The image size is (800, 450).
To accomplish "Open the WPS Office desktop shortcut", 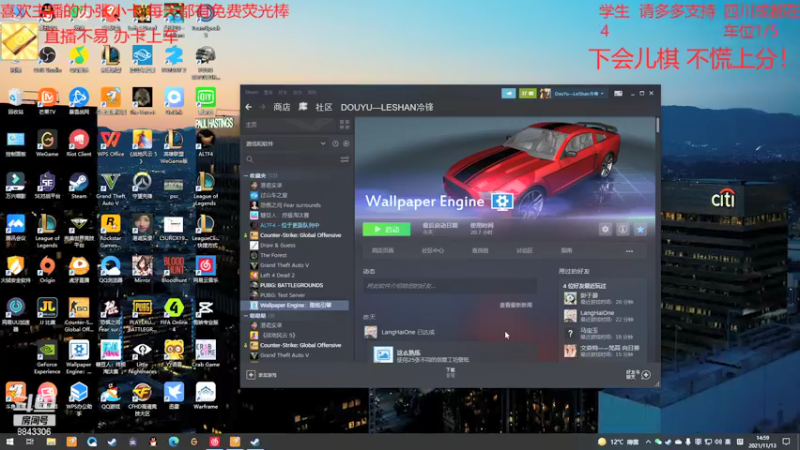I will click(110, 144).
